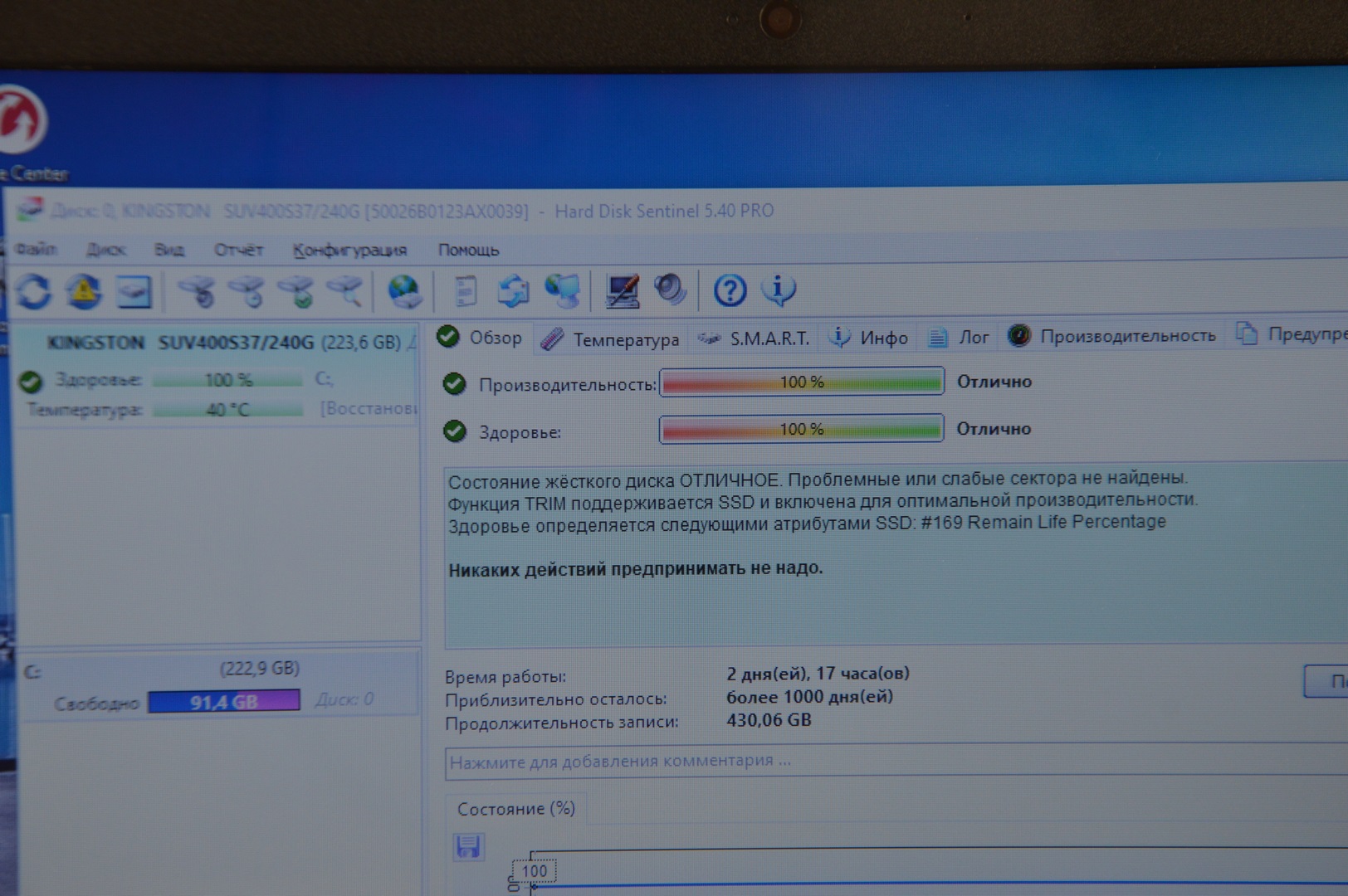Open the S.M.A.R.T. tab
This screenshot has width=1348, height=896.
[x=754, y=338]
